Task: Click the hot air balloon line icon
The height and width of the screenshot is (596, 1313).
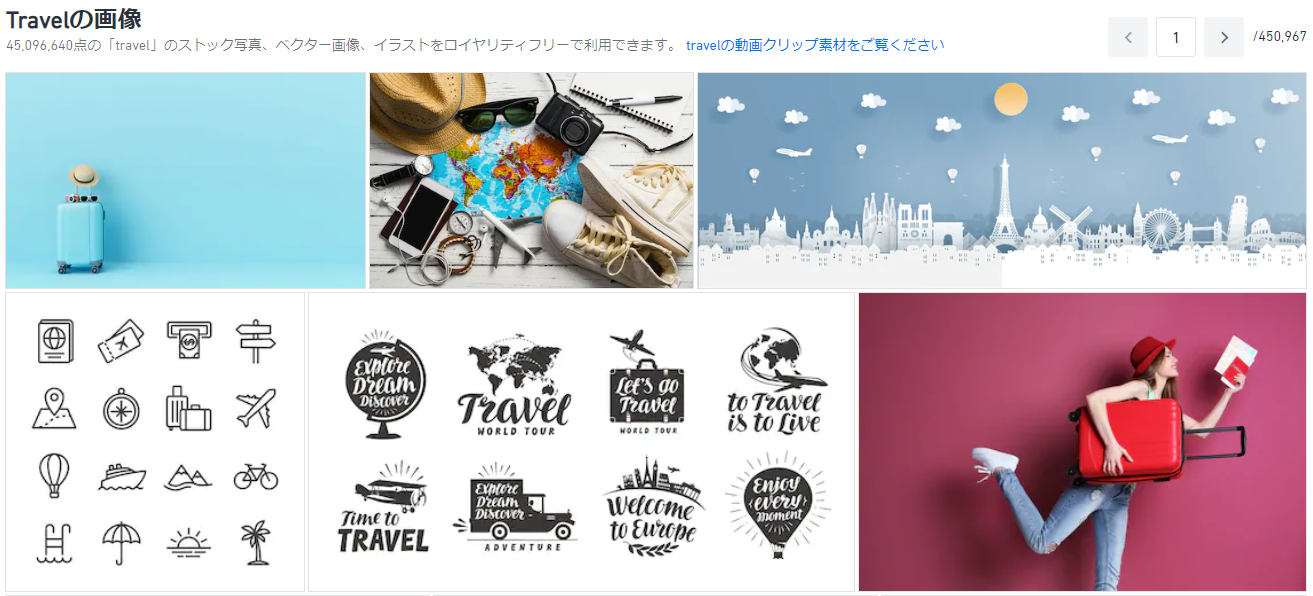Action: click(52, 475)
